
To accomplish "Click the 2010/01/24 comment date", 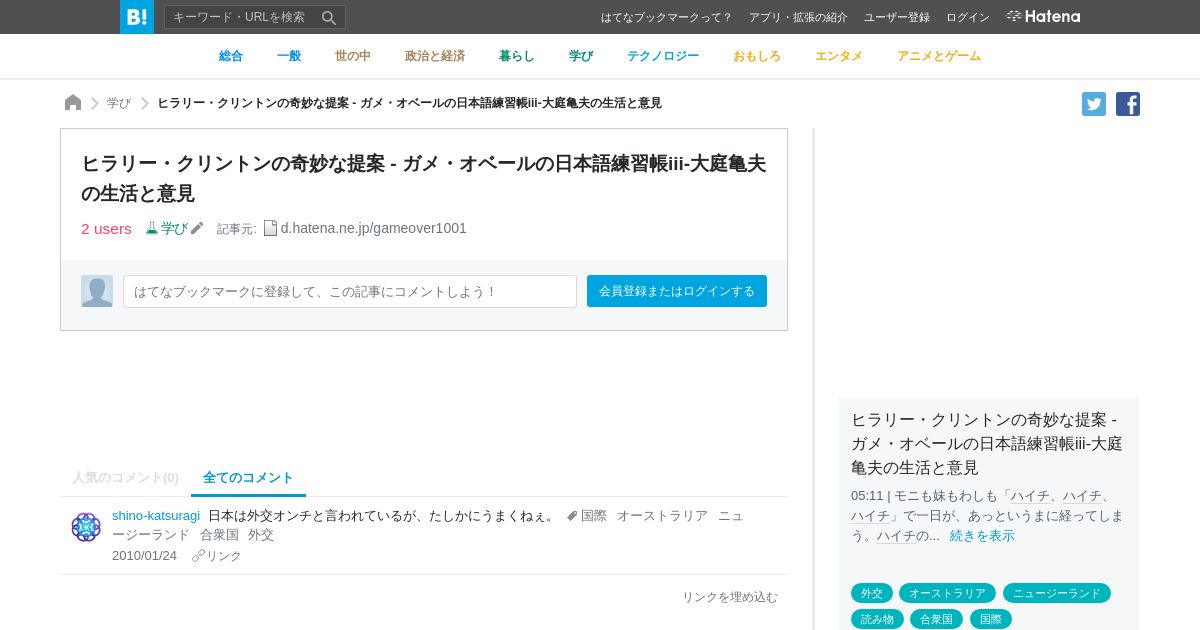I will tap(144, 556).
